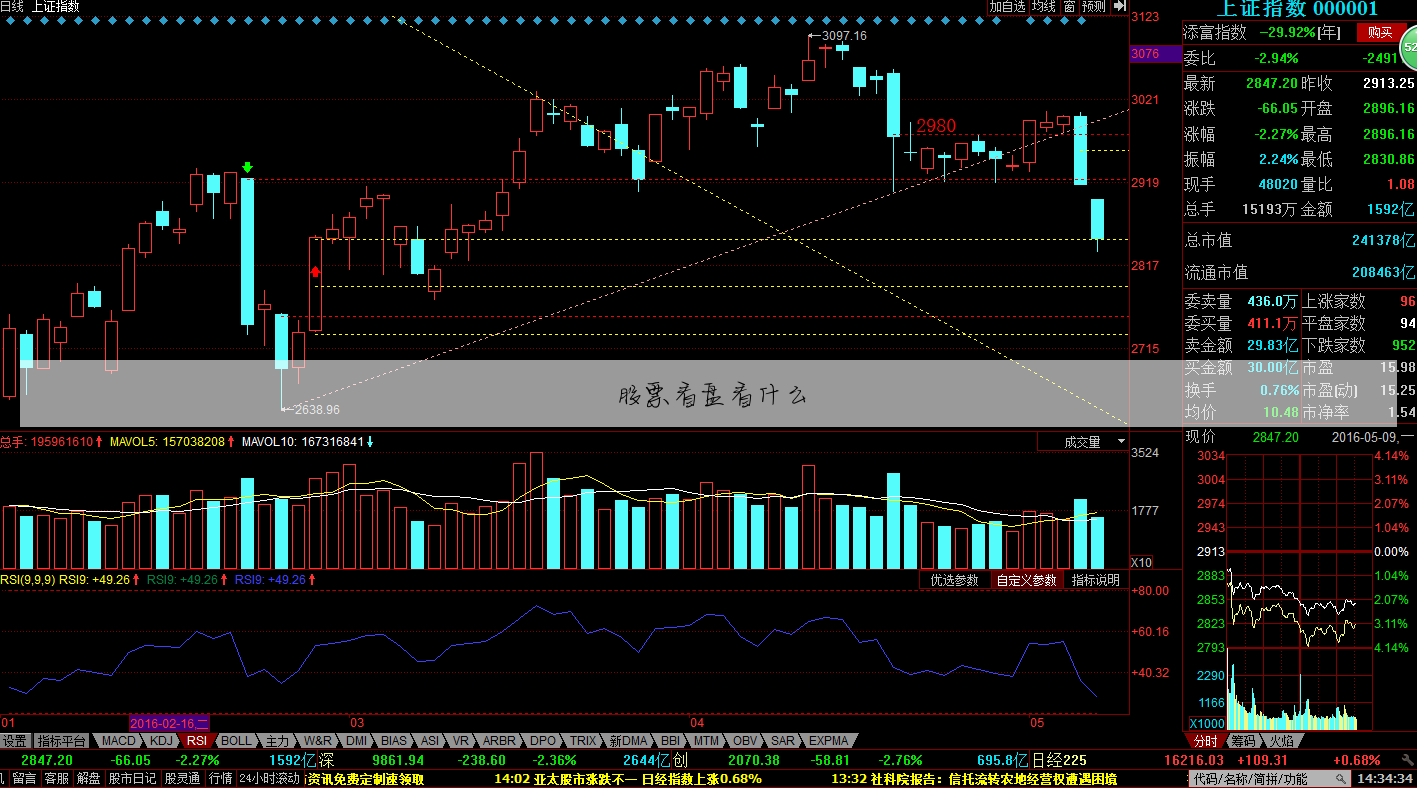The image size is (1417, 788).
Task: Click the green 52 badge circle
Action: 1410,46
